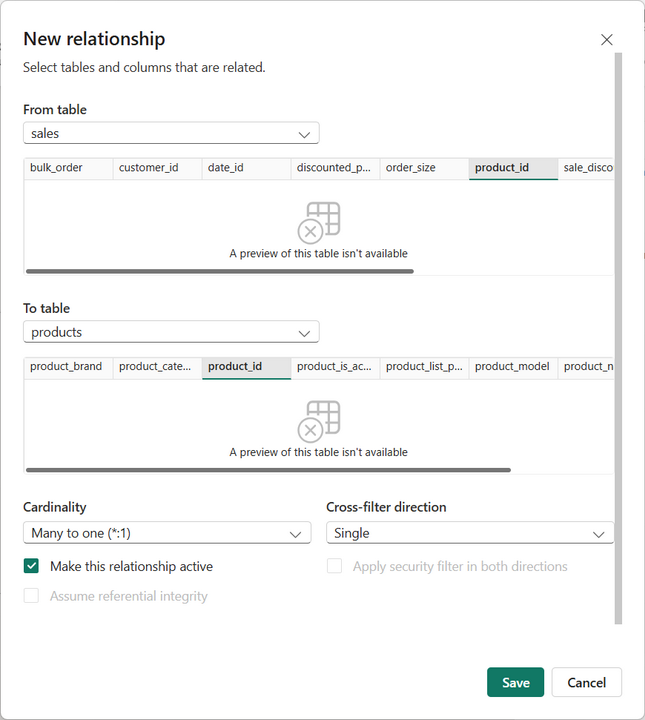Select bulk_order column header
Image resolution: width=645 pixels, height=720 pixels.
point(68,169)
